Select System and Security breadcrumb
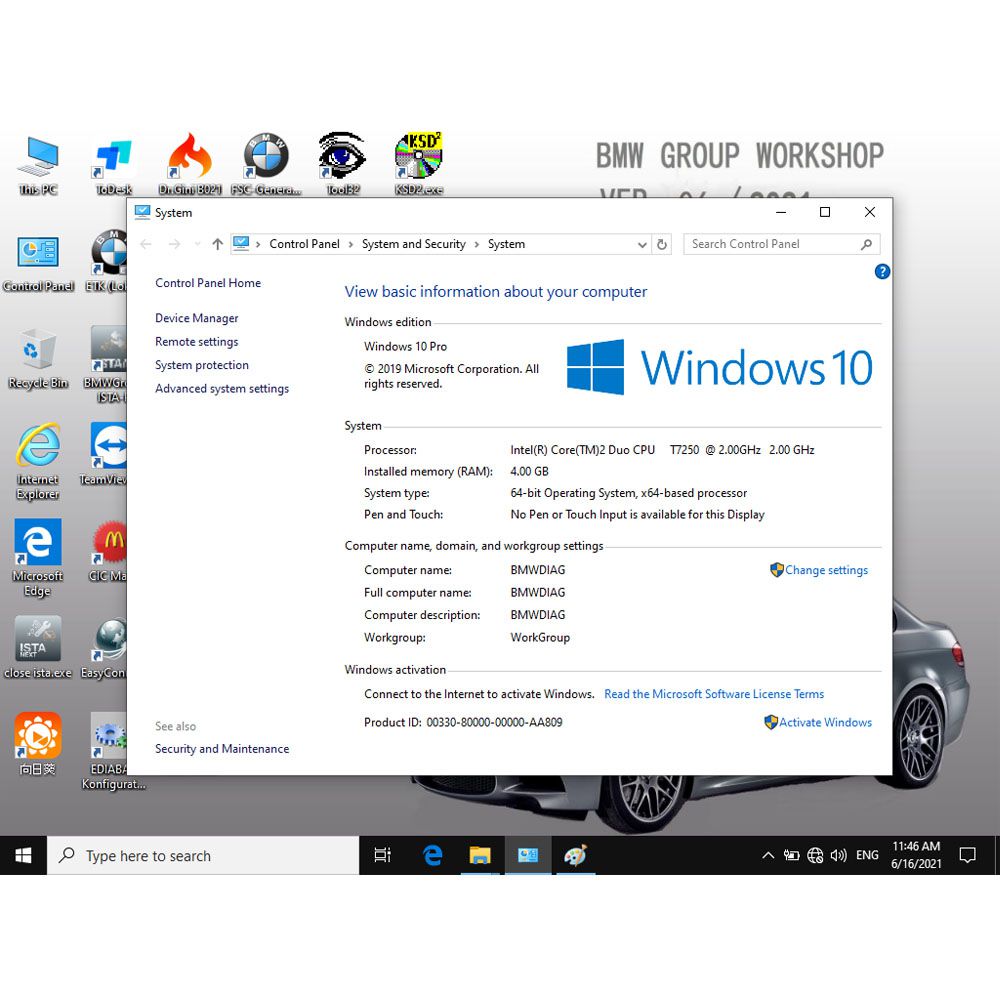Viewport: 1000px width, 1000px height. coord(414,244)
